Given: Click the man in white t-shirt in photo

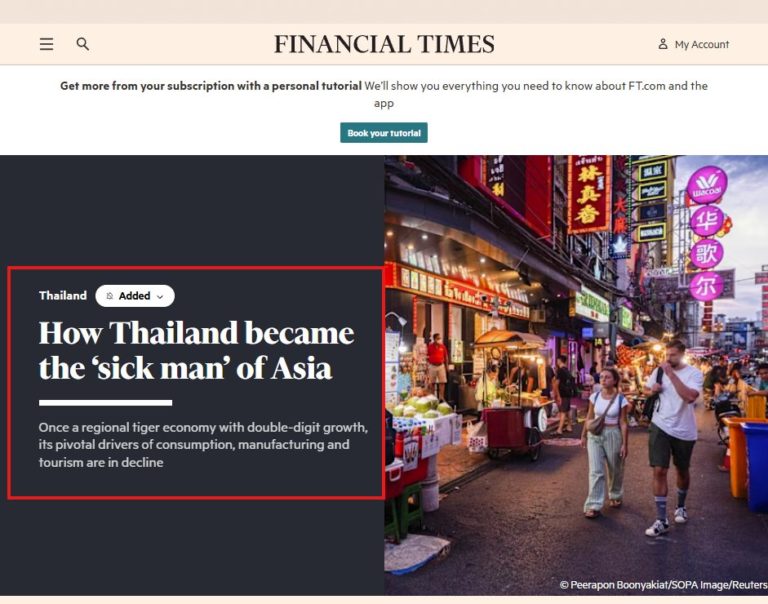Looking at the screenshot, I should click(x=673, y=436).
